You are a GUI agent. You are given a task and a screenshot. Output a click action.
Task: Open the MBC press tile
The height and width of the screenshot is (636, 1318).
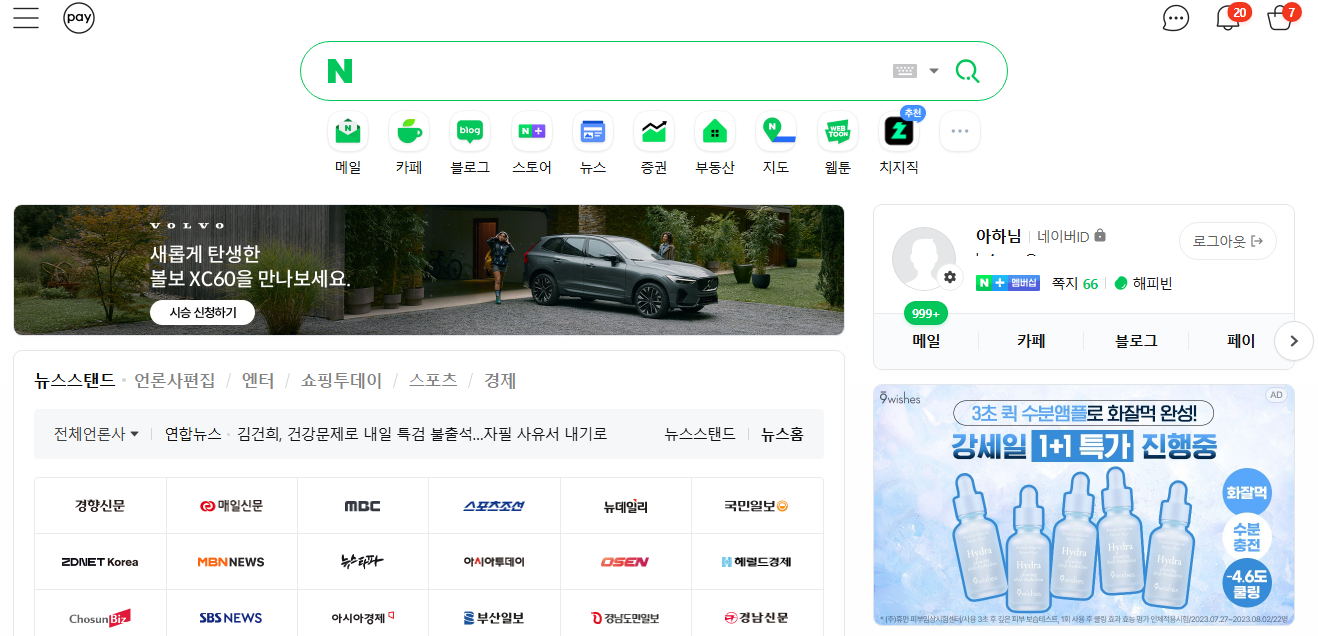[x=363, y=506]
